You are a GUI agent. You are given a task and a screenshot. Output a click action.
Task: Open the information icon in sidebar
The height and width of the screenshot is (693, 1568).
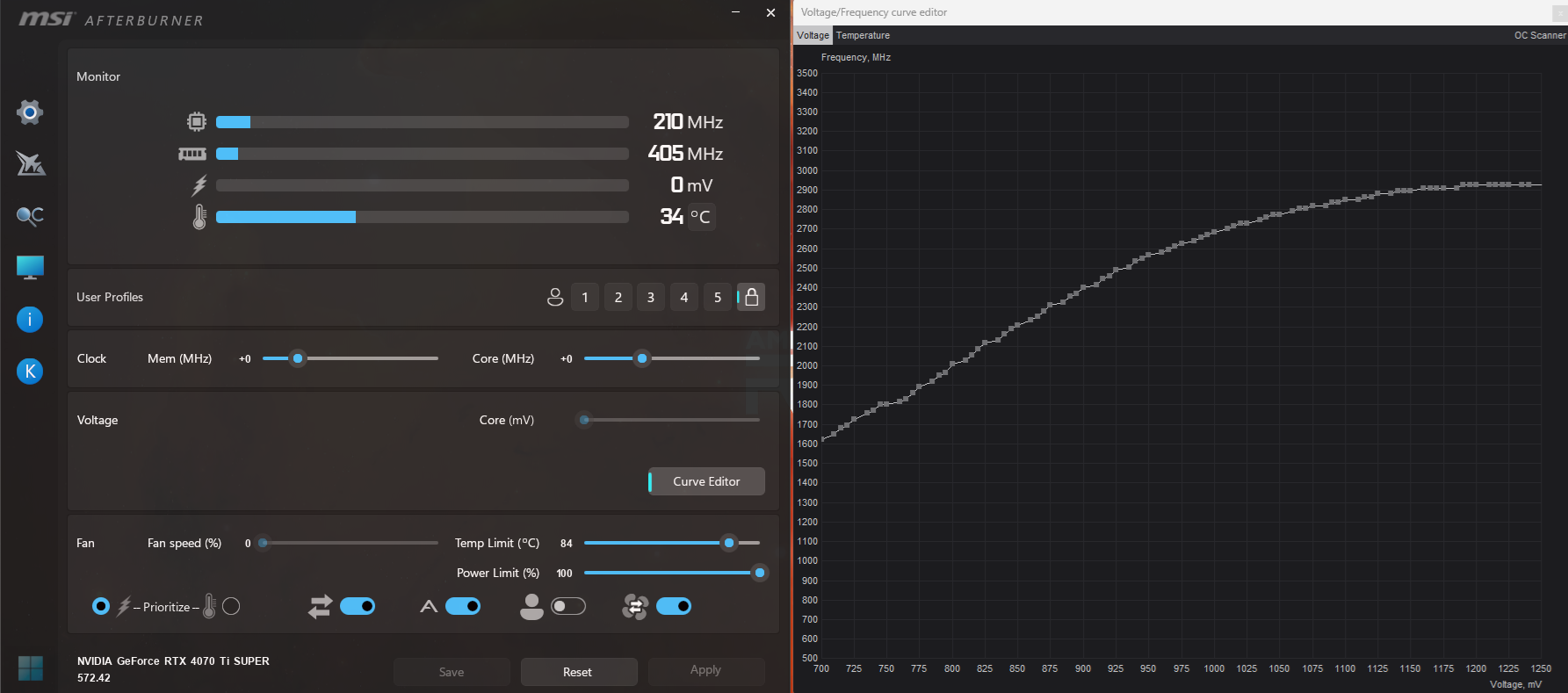point(30,320)
